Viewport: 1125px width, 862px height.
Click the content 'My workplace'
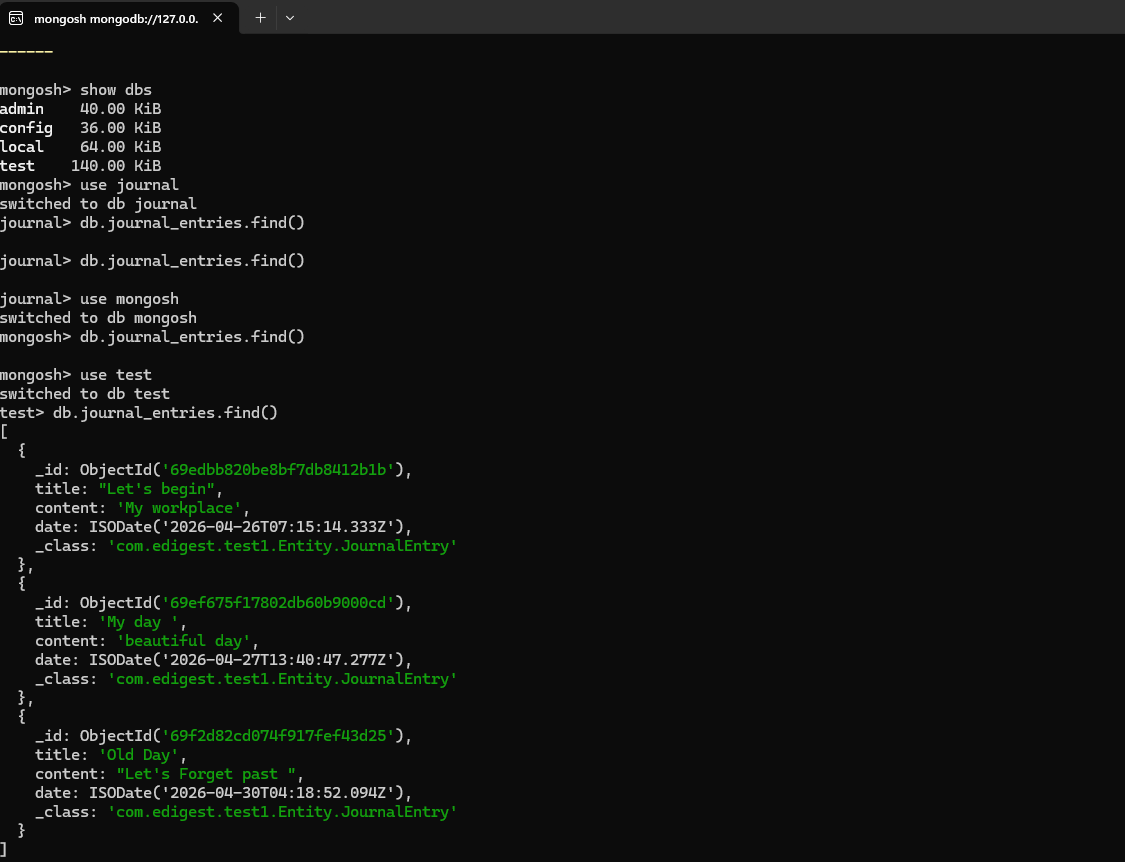click(x=179, y=508)
